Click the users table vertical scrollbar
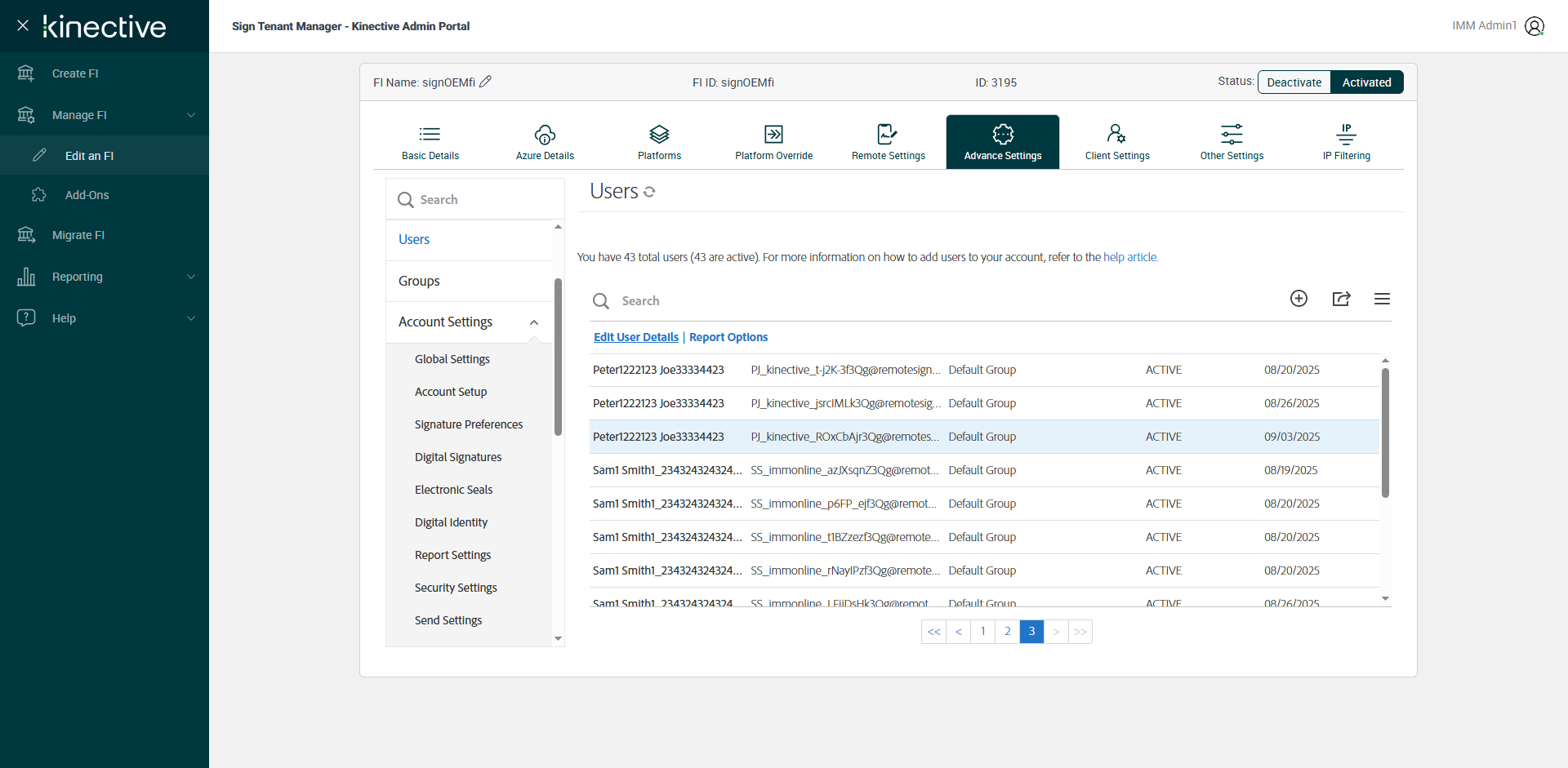The image size is (1568, 768). 1385,433
